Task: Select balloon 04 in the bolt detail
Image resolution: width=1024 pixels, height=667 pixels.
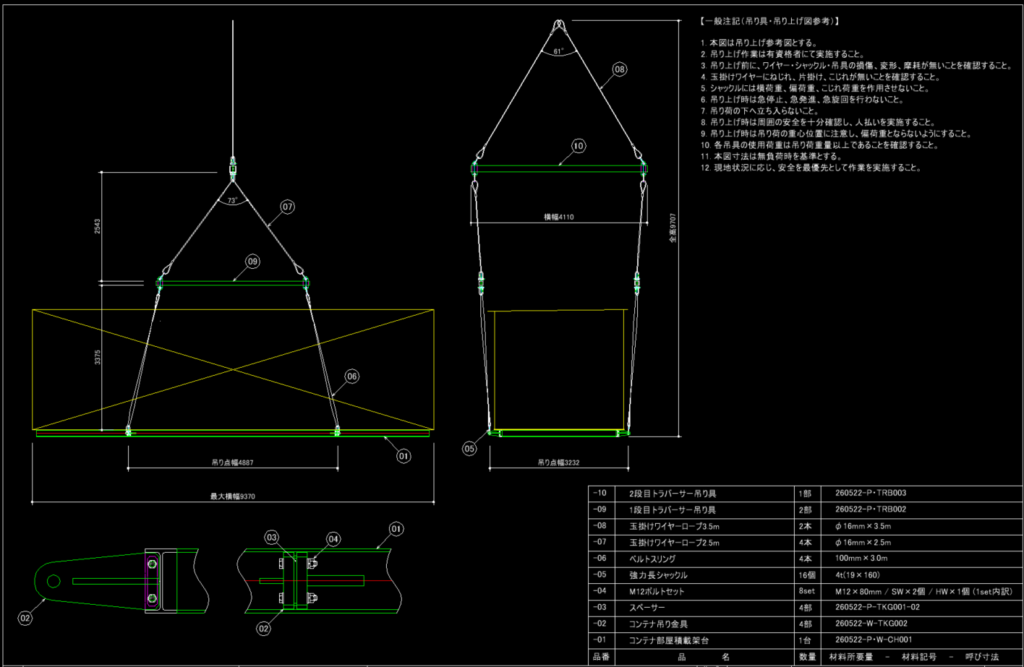Action: pos(333,539)
